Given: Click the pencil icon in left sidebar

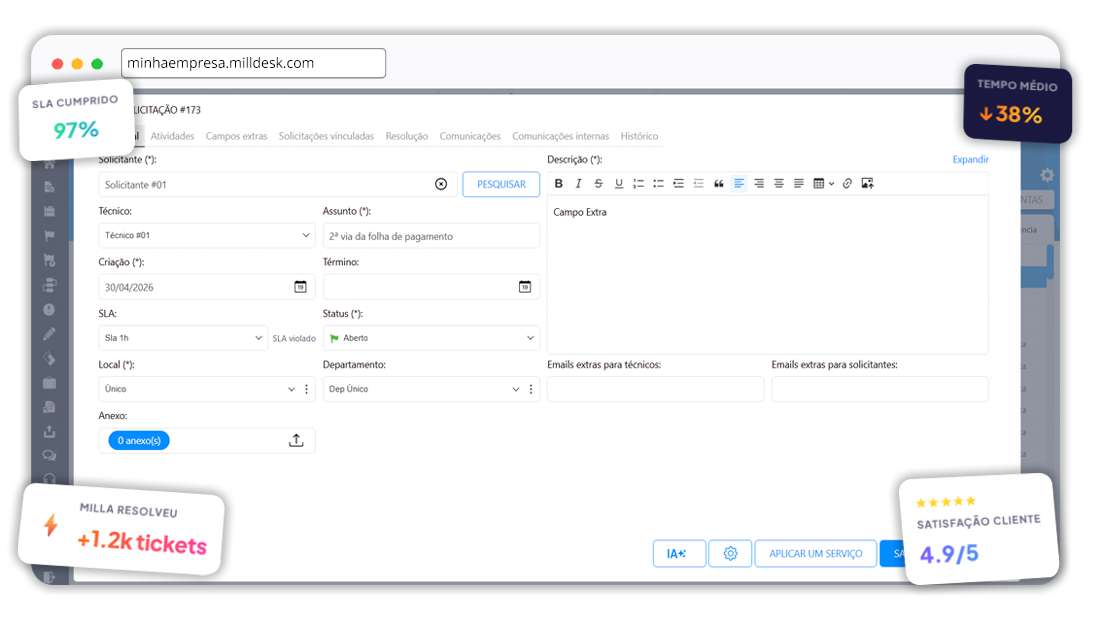Looking at the screenshot, I should (x=49, y=334).
